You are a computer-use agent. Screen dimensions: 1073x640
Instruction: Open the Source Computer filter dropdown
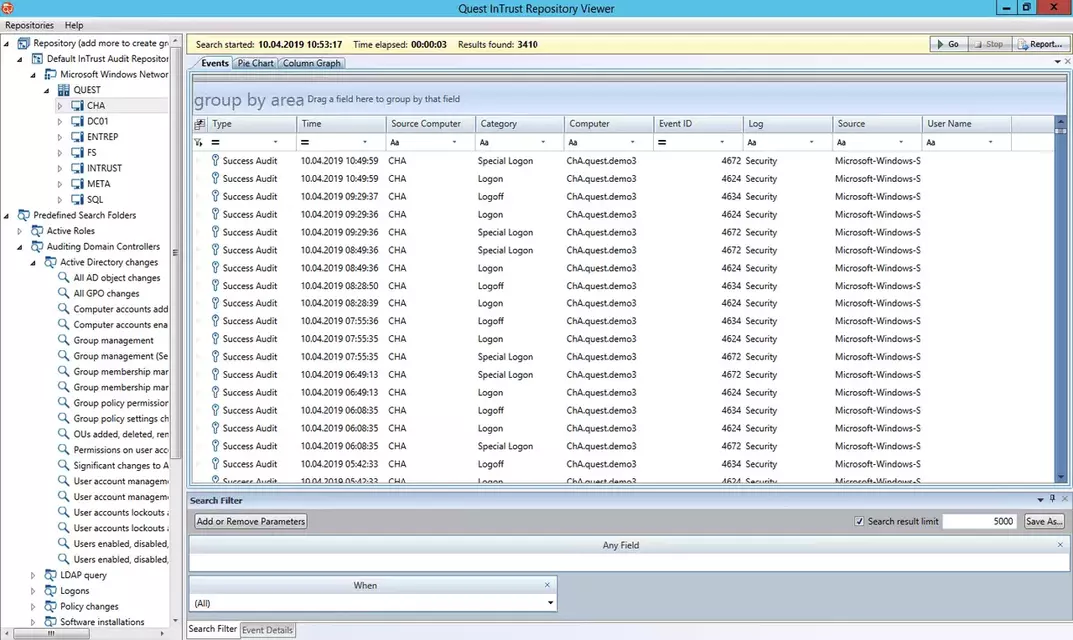click(454, 142)
